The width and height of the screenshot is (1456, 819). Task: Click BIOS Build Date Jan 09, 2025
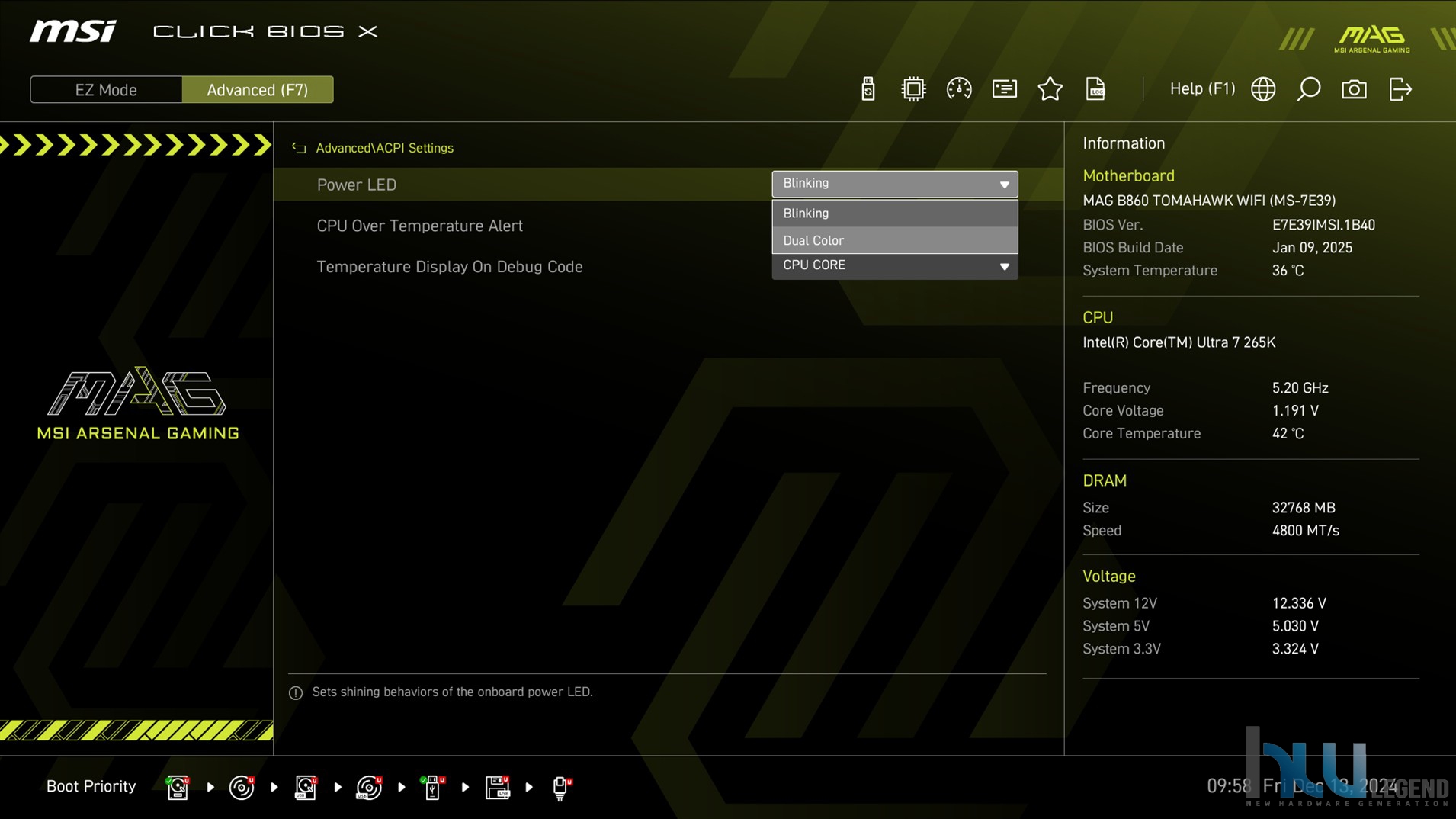pyautogui.click(x=1312, y=248)
